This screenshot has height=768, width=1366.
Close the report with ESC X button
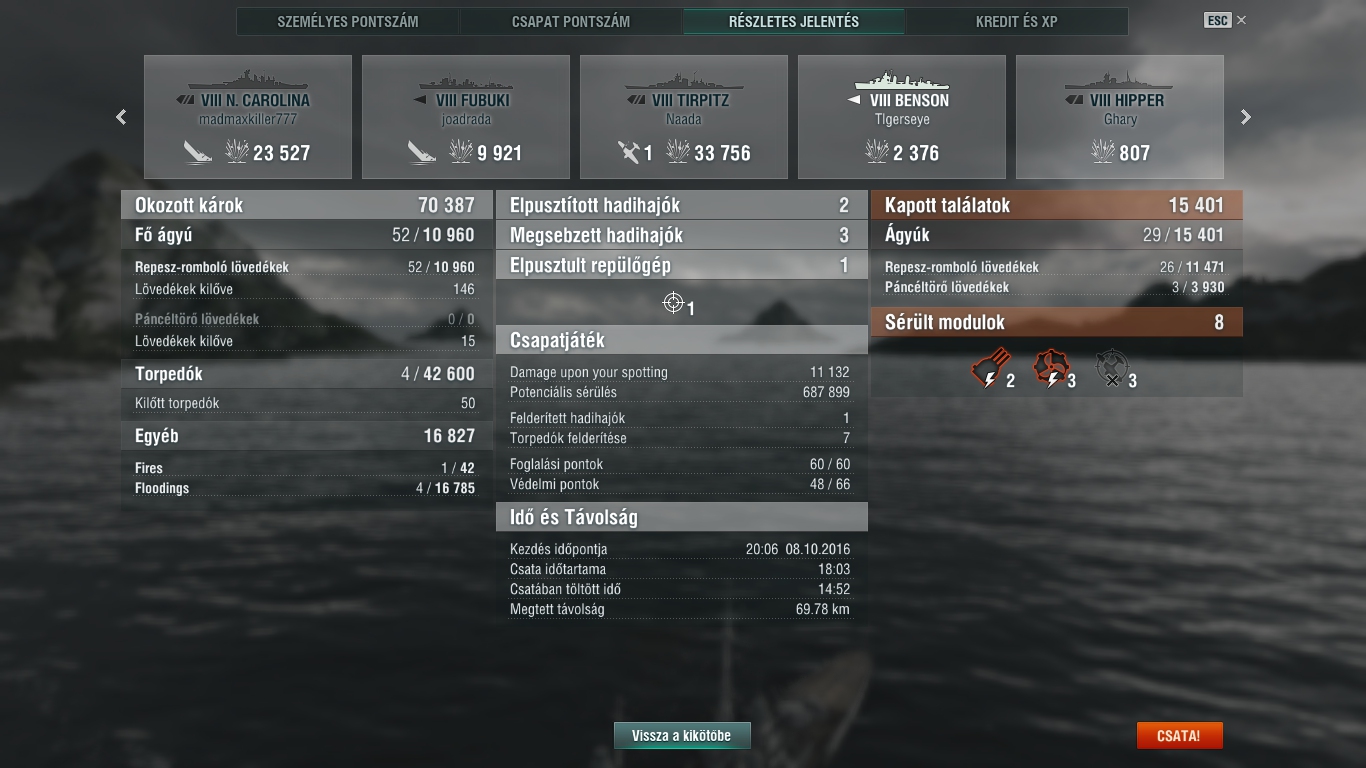[1226, 20]
